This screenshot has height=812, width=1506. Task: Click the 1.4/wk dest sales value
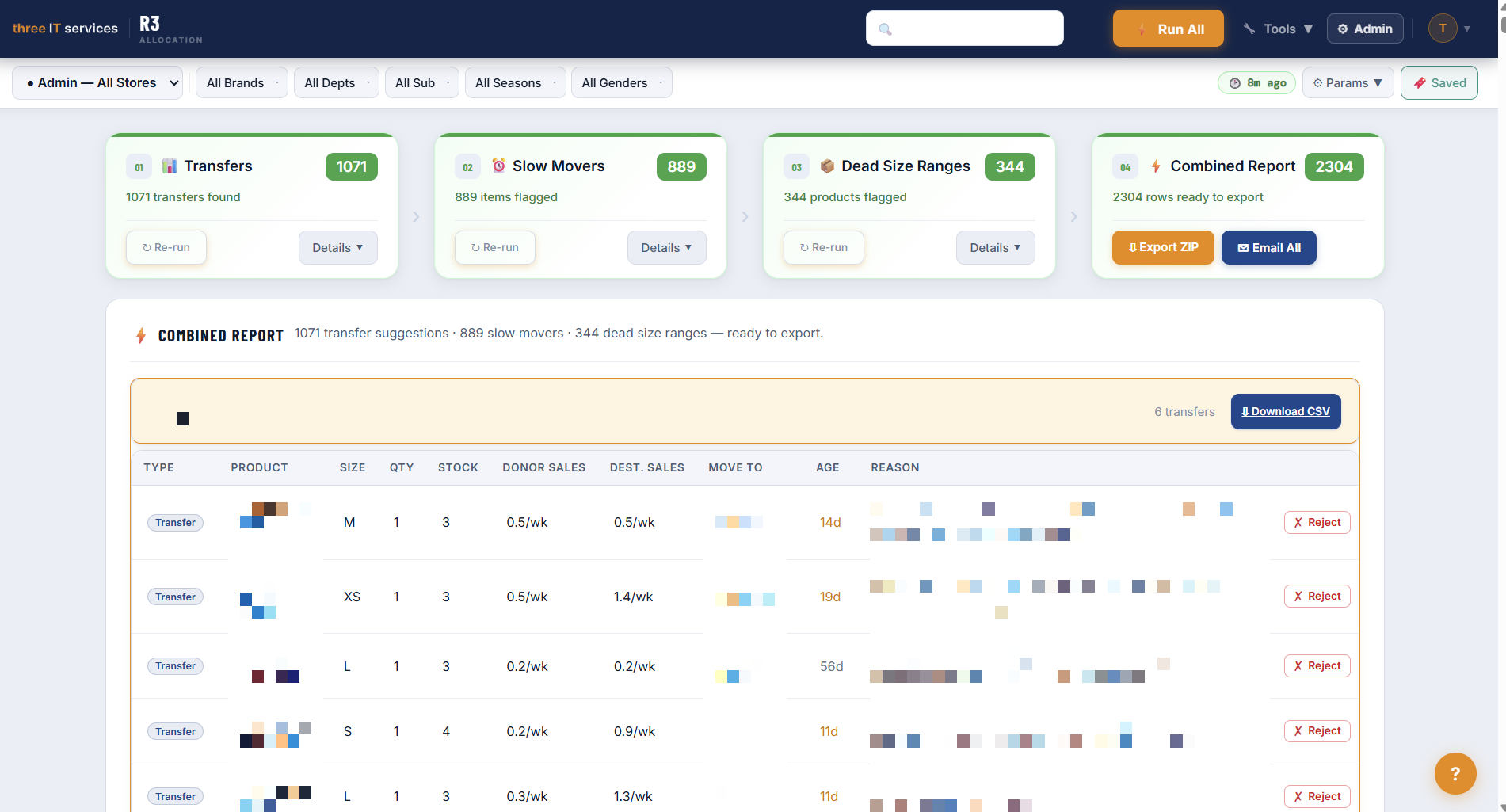[633, 597]
